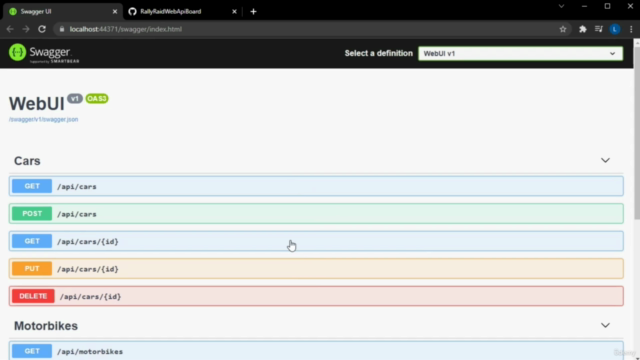Minimize the browser window
This screenshot has width=640, height=360.
point(584,6)
